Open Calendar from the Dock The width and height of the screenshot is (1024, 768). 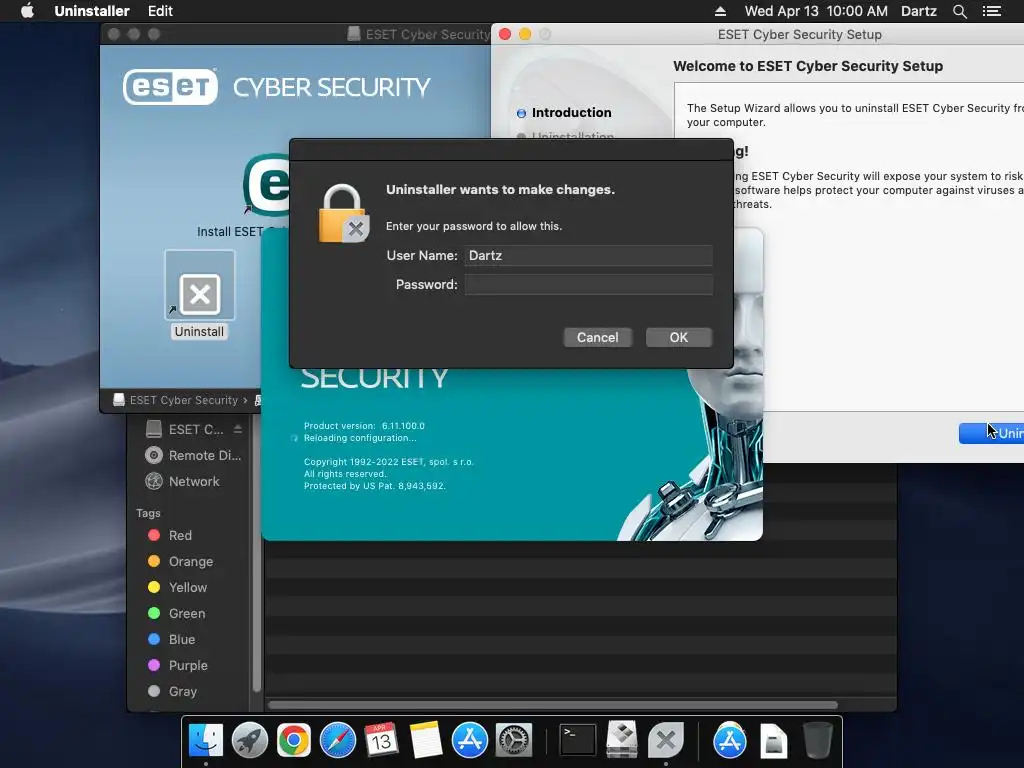point(381,741)
